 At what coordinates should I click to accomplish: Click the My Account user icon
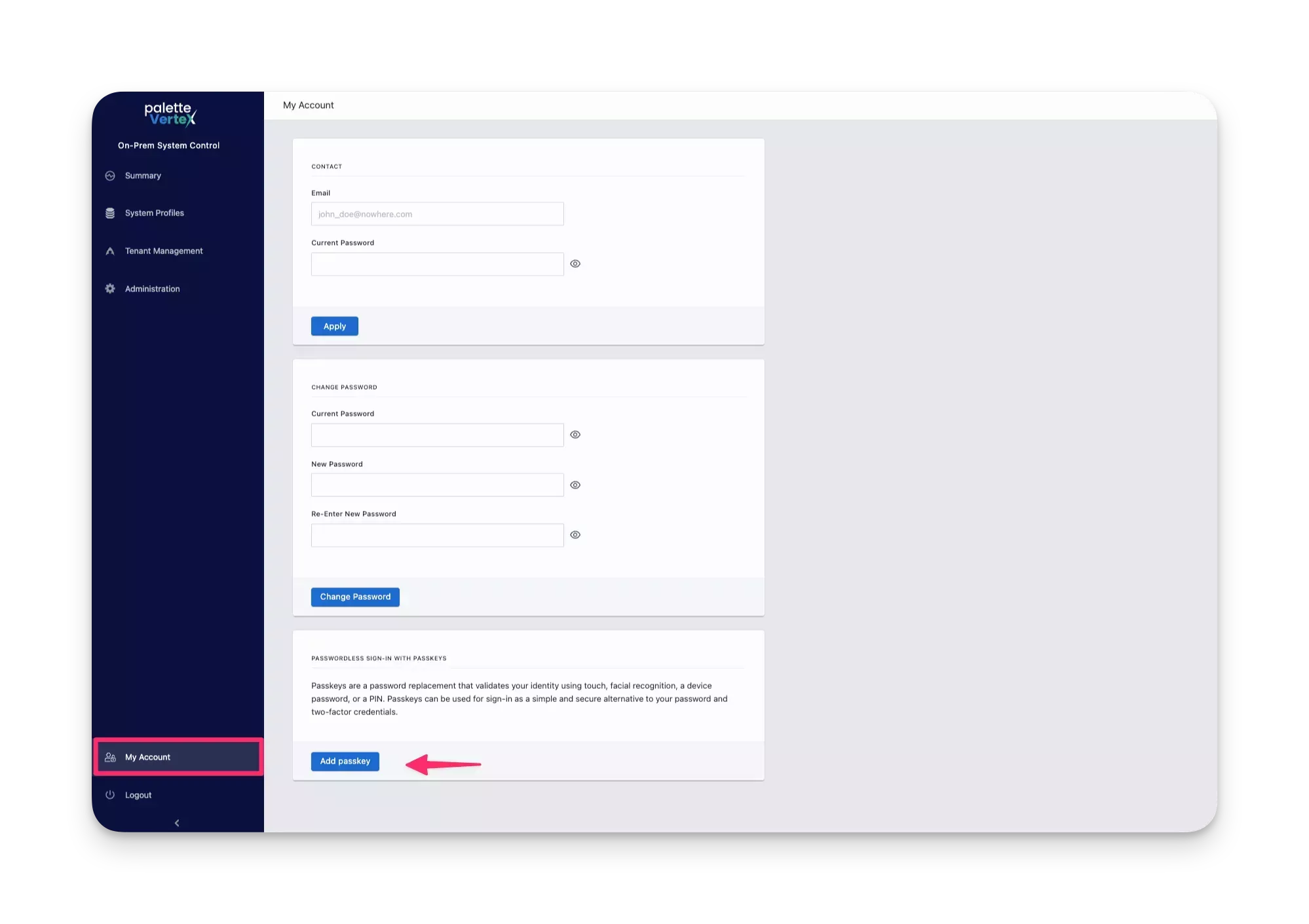coord(110,756)
